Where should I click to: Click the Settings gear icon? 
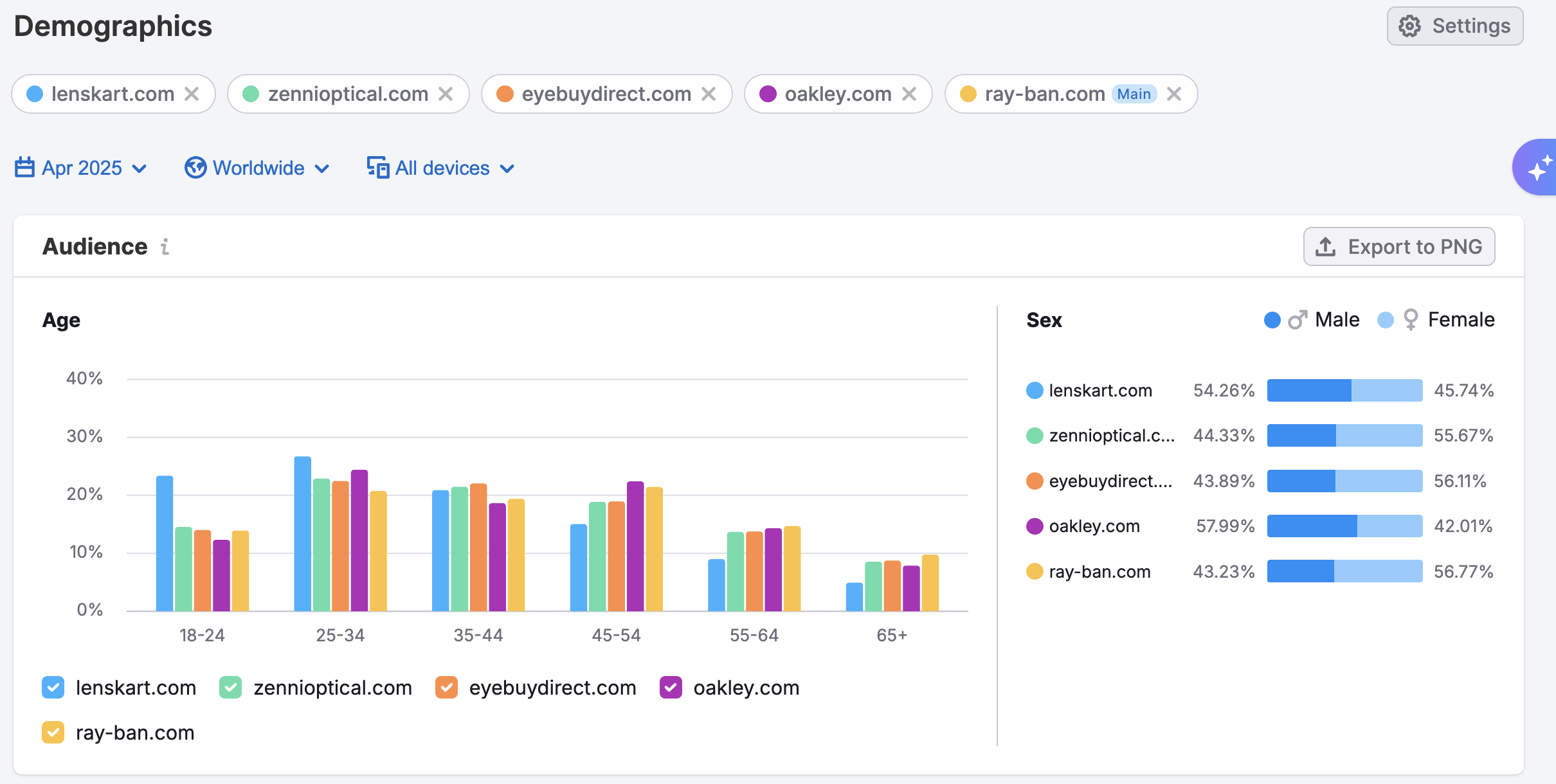pos(1409,26)
